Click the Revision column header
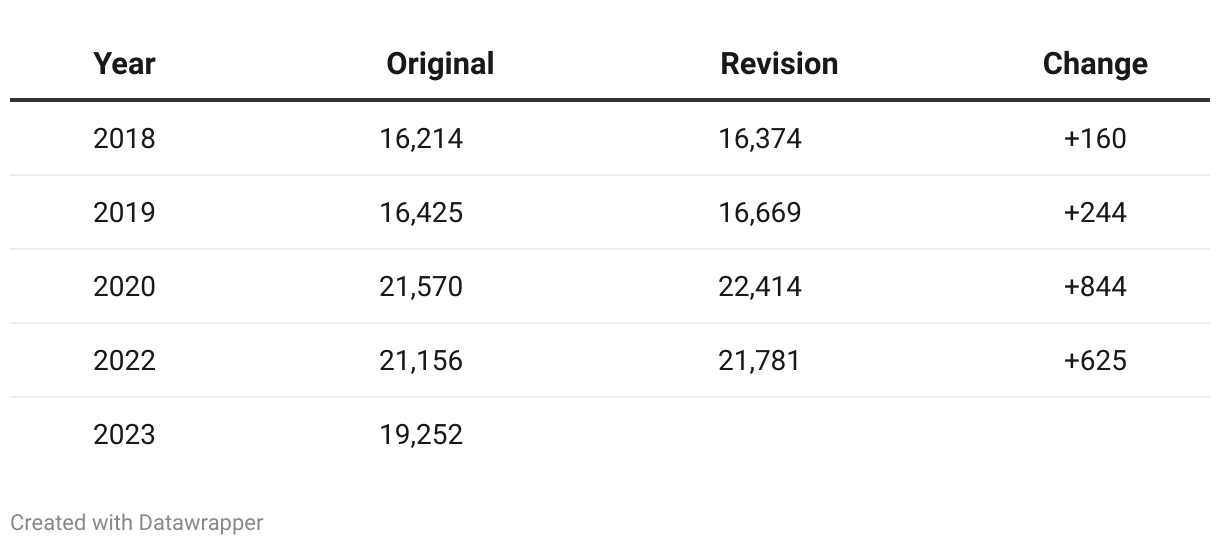 tap(779, 64)
